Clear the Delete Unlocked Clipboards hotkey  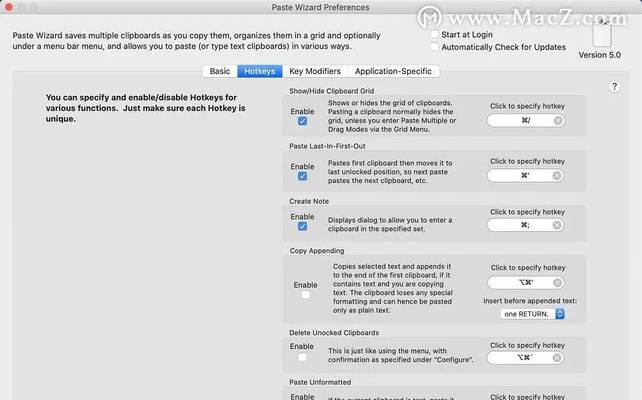[557, 358]
